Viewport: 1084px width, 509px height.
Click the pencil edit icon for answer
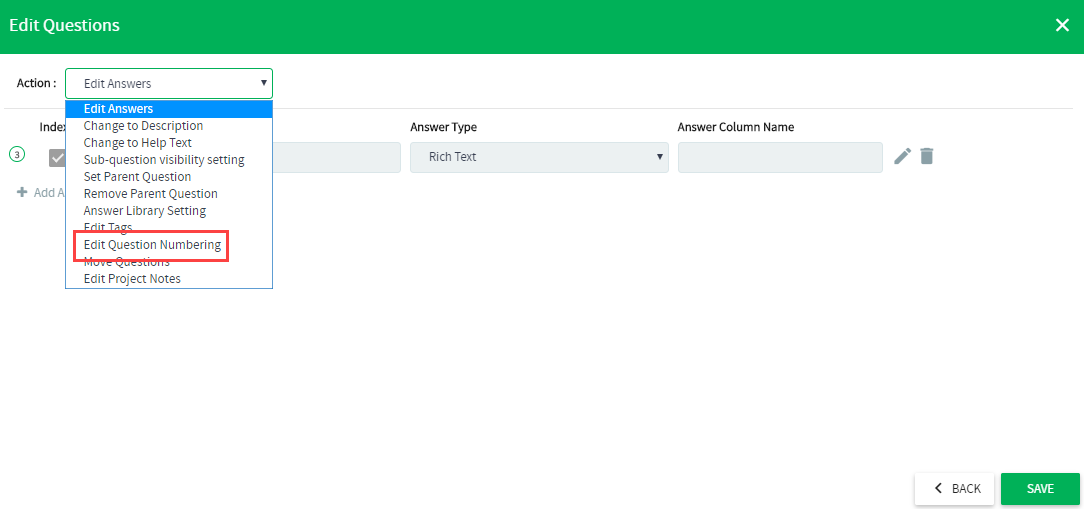tap(902, 156)
